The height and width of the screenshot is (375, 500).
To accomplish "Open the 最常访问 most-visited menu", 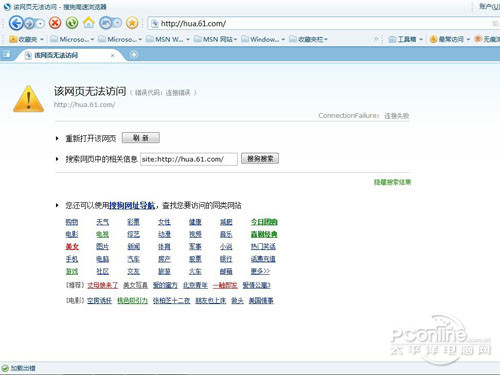I will 450,39.
